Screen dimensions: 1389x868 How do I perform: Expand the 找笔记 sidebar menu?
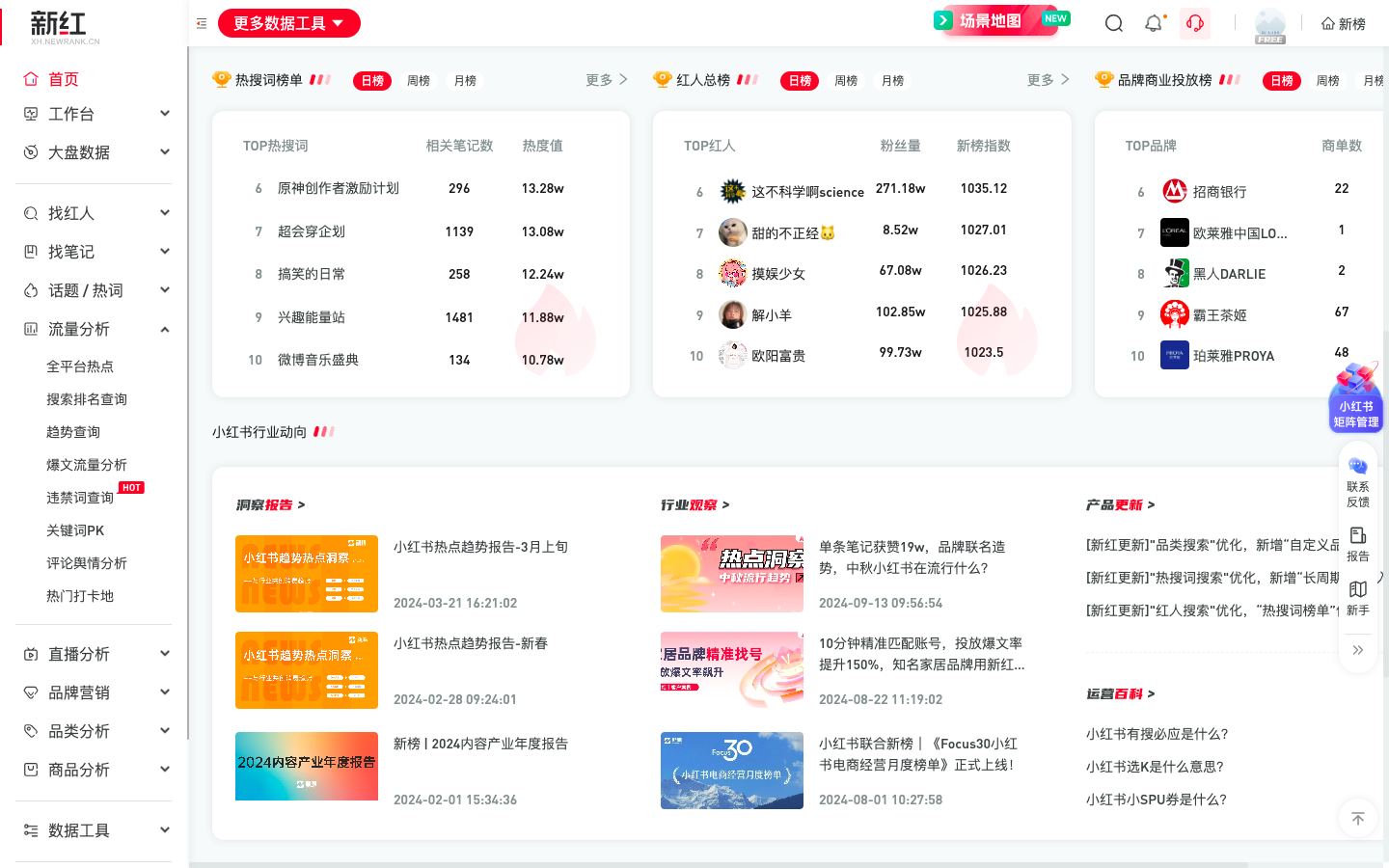point(94,252)
